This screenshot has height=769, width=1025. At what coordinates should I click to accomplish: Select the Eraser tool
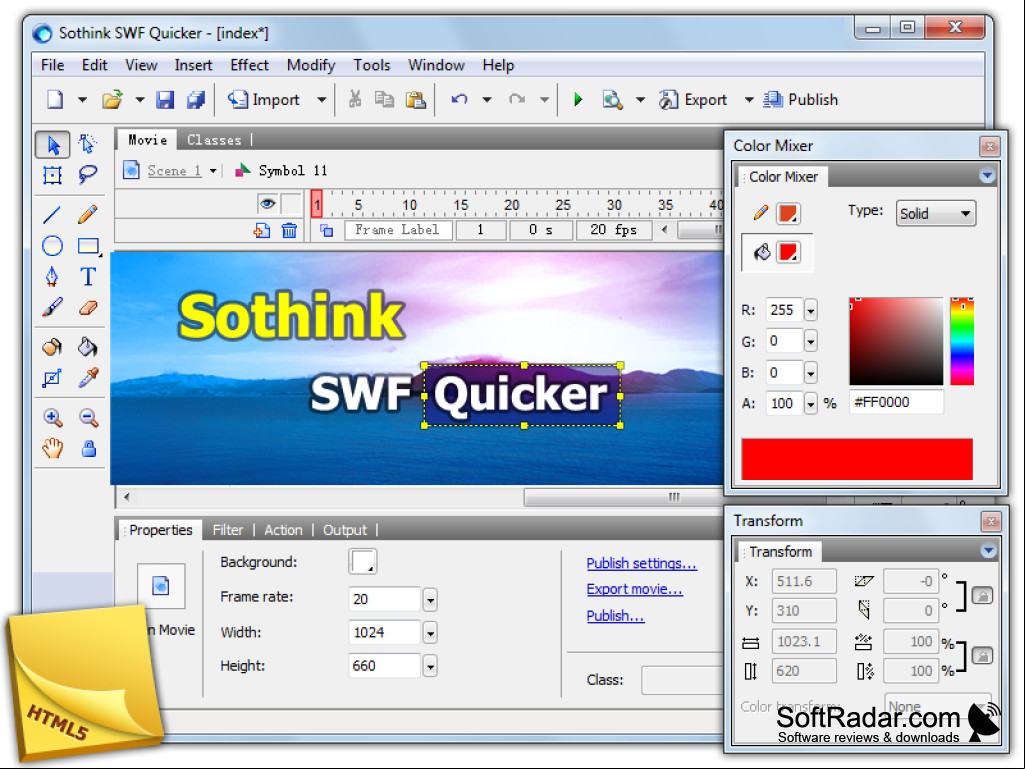point(88,307)
